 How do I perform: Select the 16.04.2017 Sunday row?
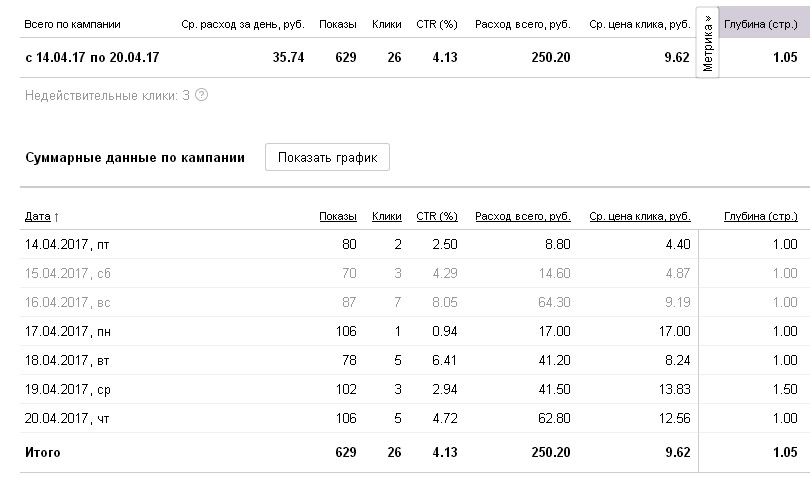(x=60, y=302)
